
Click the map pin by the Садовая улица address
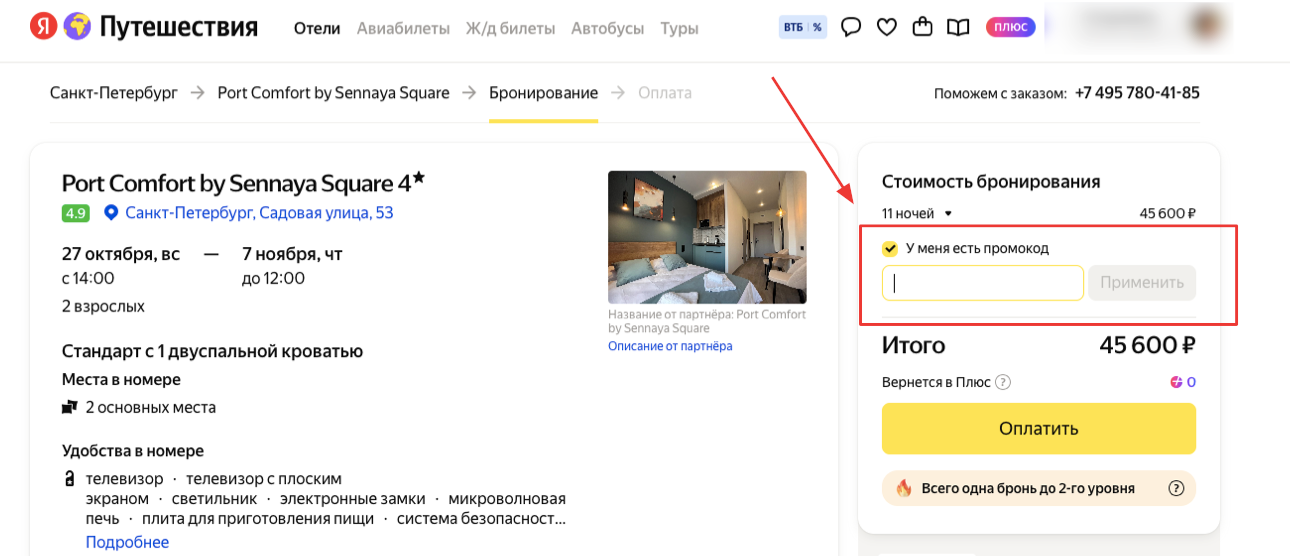pyautogui.click(x=111, y=212)
